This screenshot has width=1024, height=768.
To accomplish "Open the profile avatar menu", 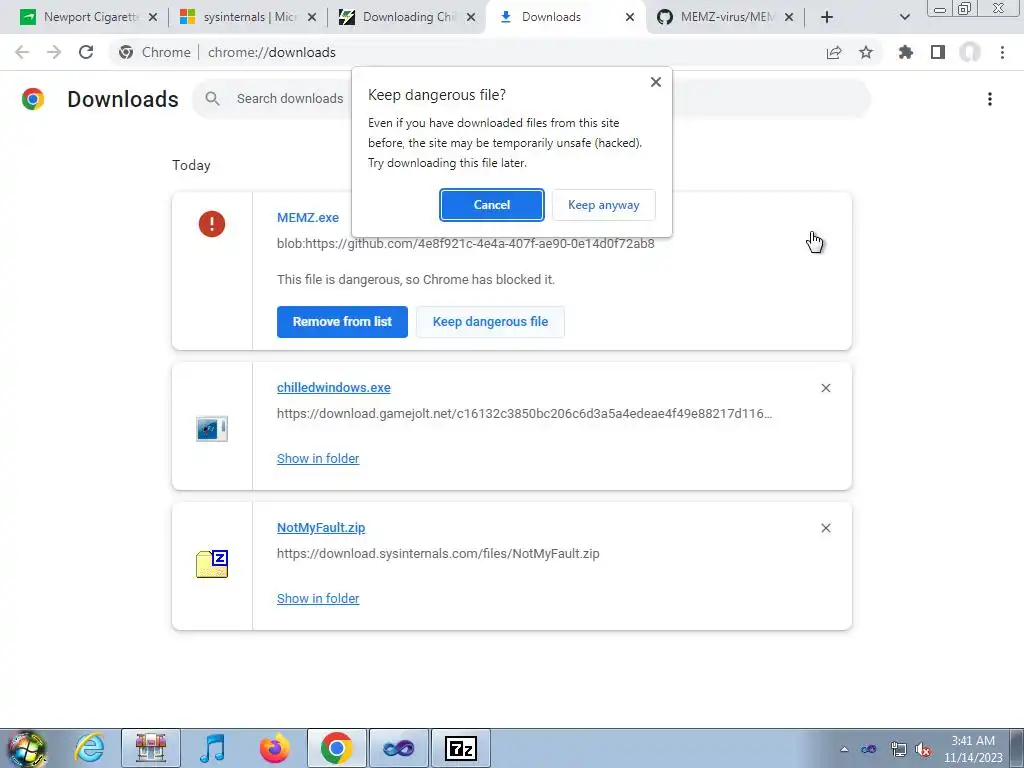I will [x=970, y=52].
